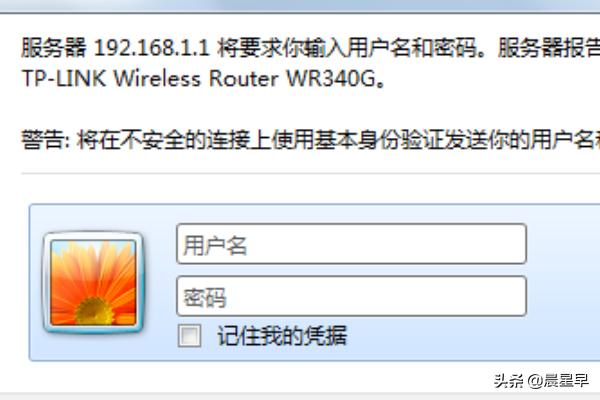Click the 192.168.1.1 server address text
This screenshot has height=400, width=600.
click(152, 48)
